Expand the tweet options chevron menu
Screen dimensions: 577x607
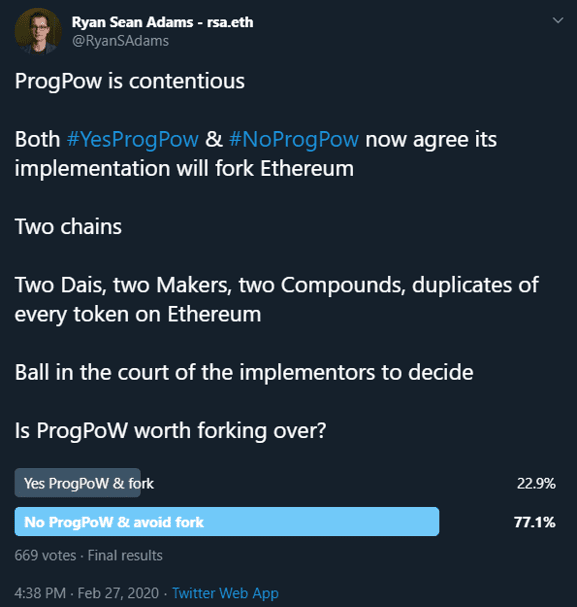558,20
